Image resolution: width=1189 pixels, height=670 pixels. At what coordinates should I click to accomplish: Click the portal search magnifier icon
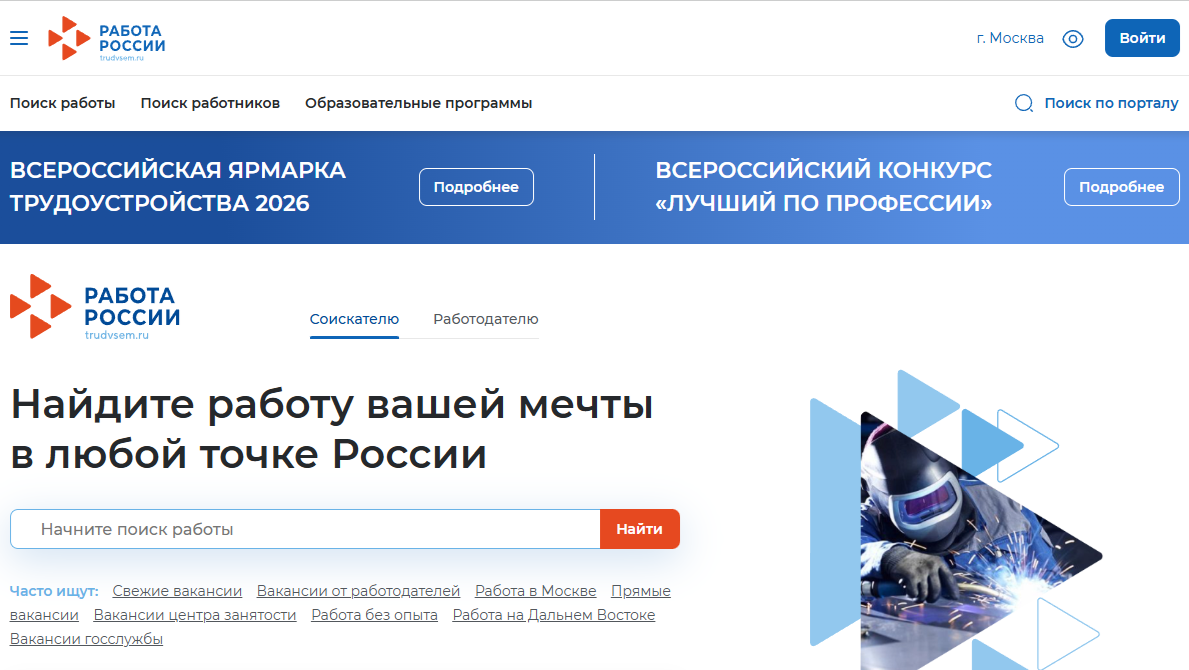click(x=1024, y=103)
